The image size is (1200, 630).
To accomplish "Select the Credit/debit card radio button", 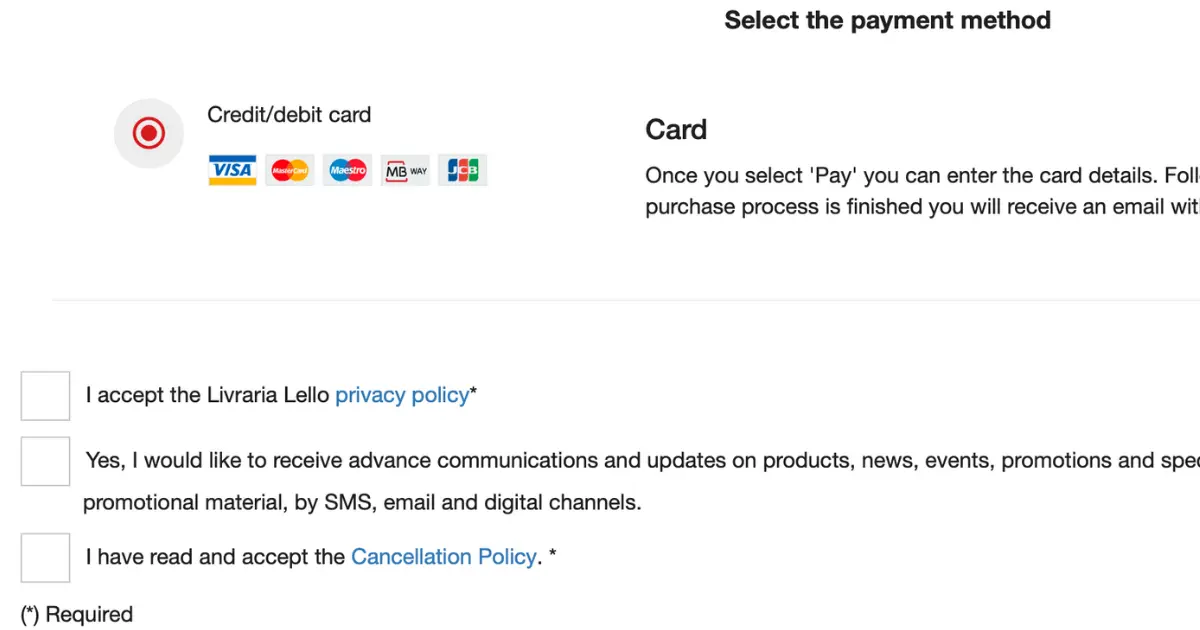I will tap(149, 133).
